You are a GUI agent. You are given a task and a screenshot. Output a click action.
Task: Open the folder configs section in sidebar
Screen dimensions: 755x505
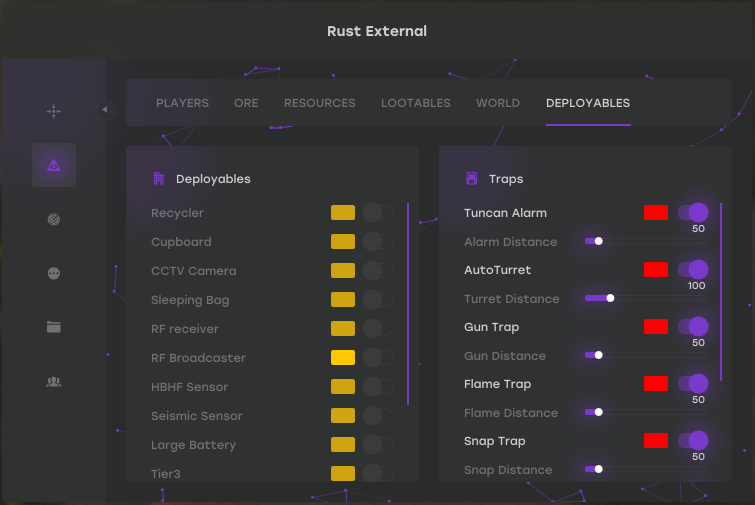pos(53,327)
